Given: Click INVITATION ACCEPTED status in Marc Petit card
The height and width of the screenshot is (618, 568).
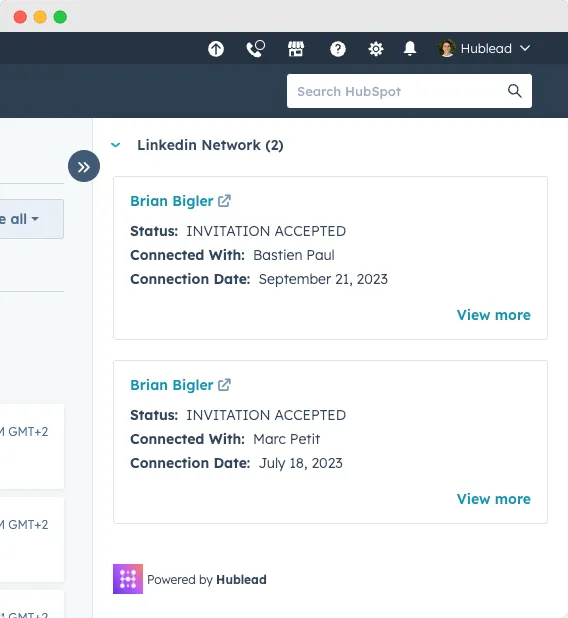Looking at the screenshot, I should pos(266,415).
